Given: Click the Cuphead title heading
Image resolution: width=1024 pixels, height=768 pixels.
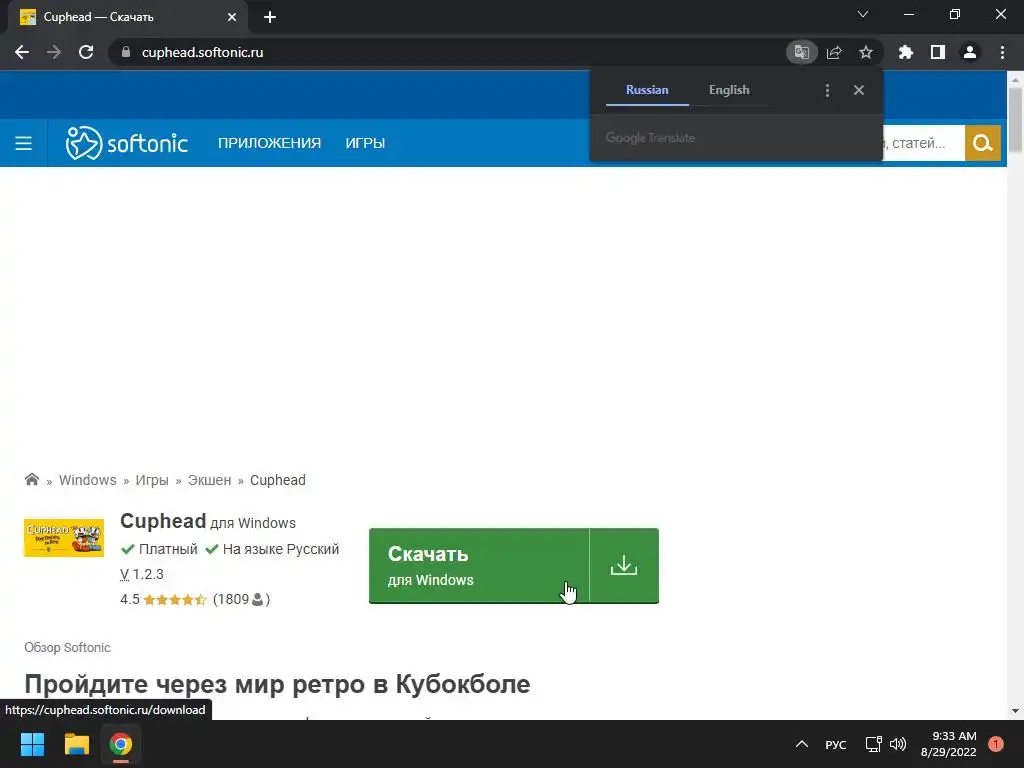Looking at the screenshot, I should coord(163,521).
